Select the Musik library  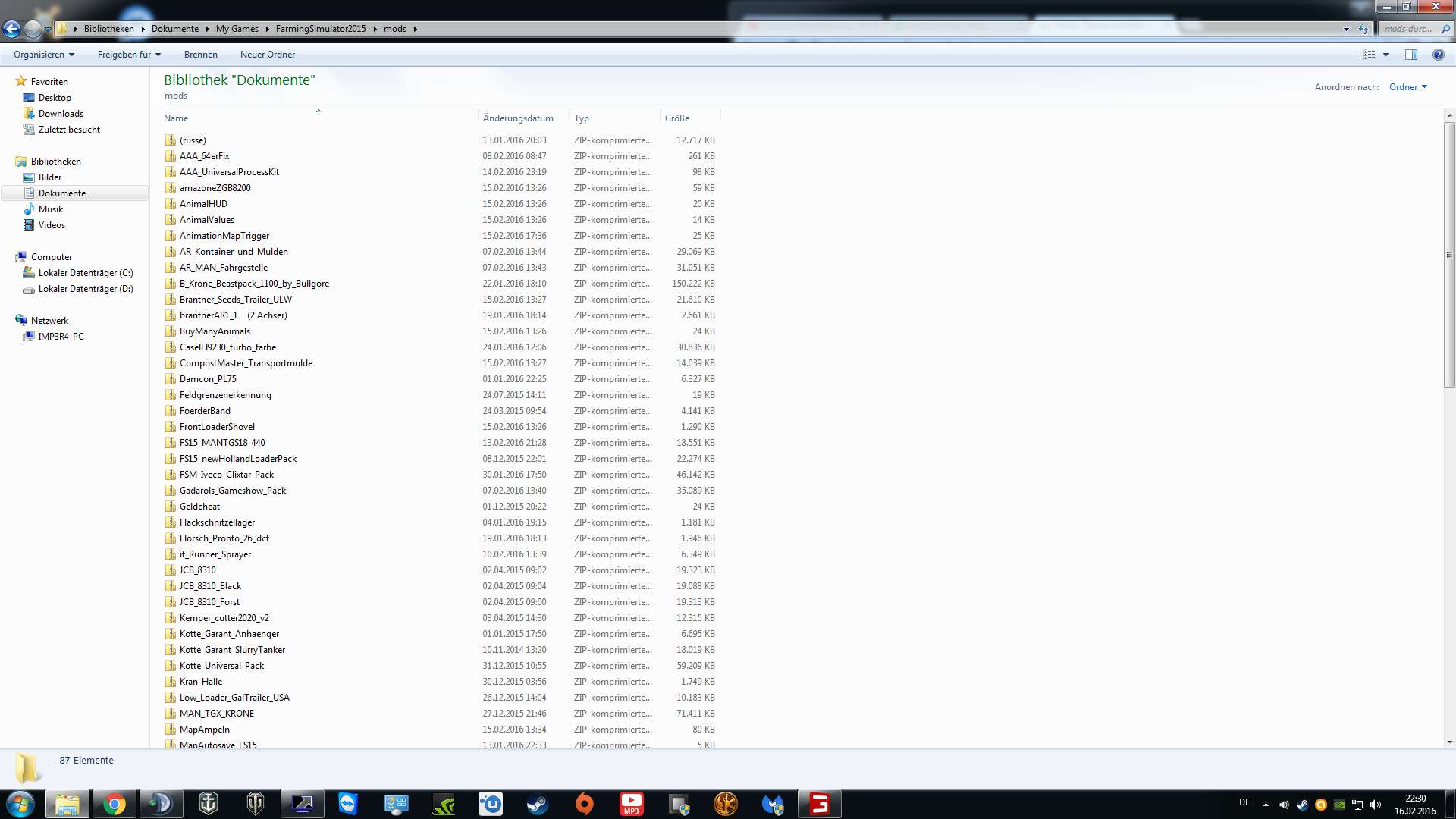coord(51,209)
